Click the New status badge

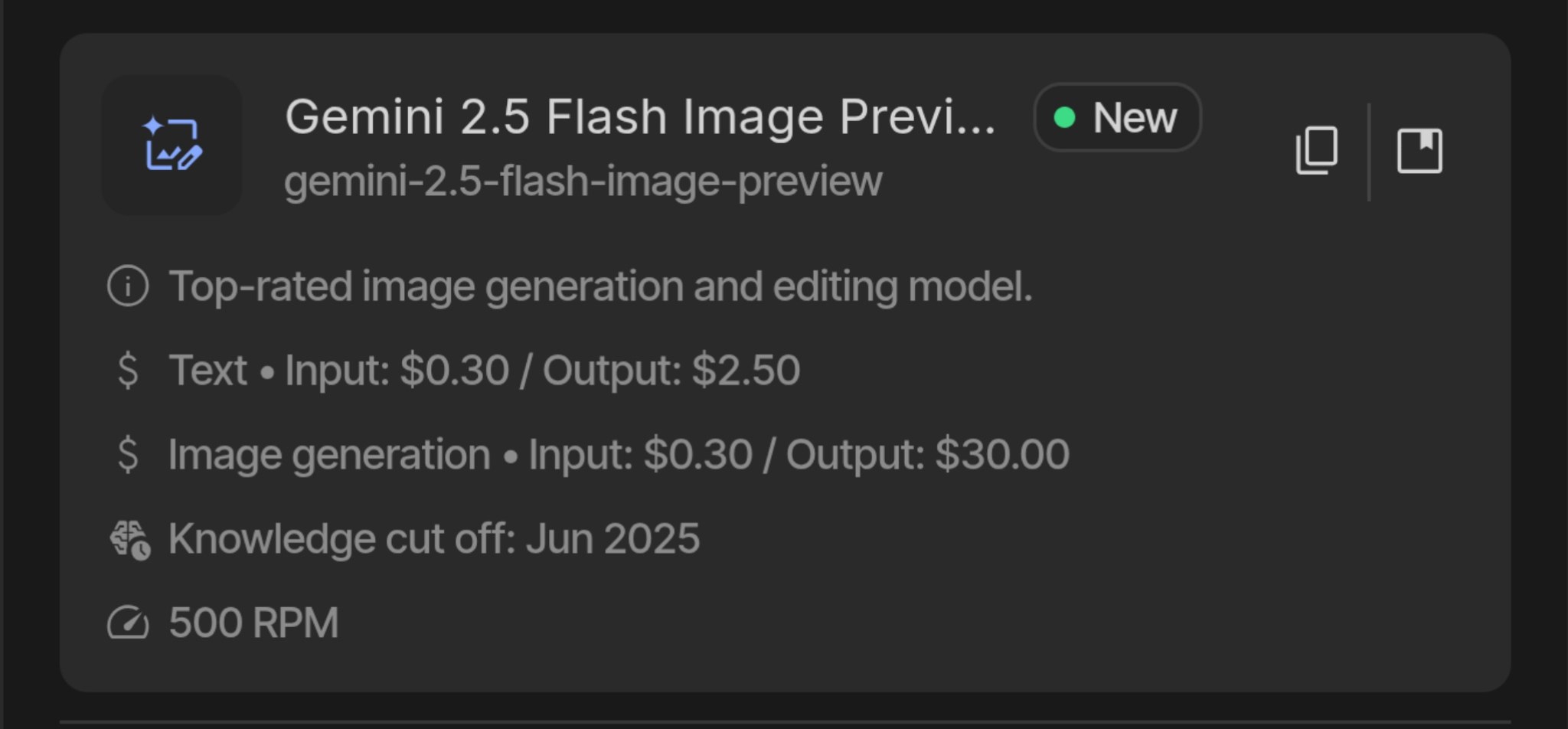(x=1117, y=118)
